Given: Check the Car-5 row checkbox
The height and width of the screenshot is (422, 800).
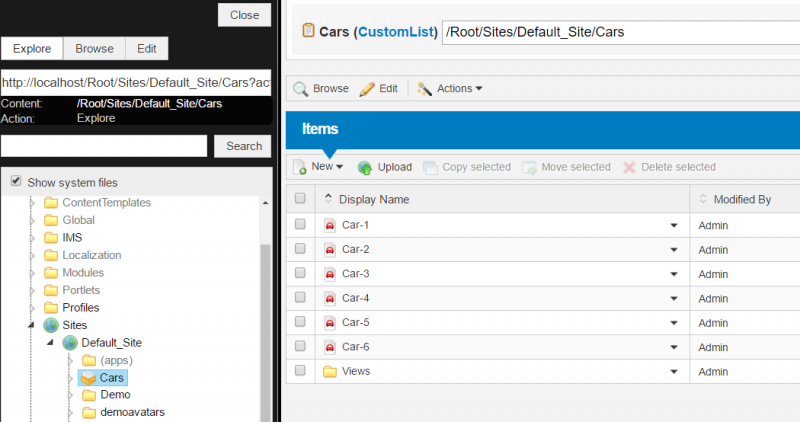Looking at the screenshot, I should (x=300, y=321).
